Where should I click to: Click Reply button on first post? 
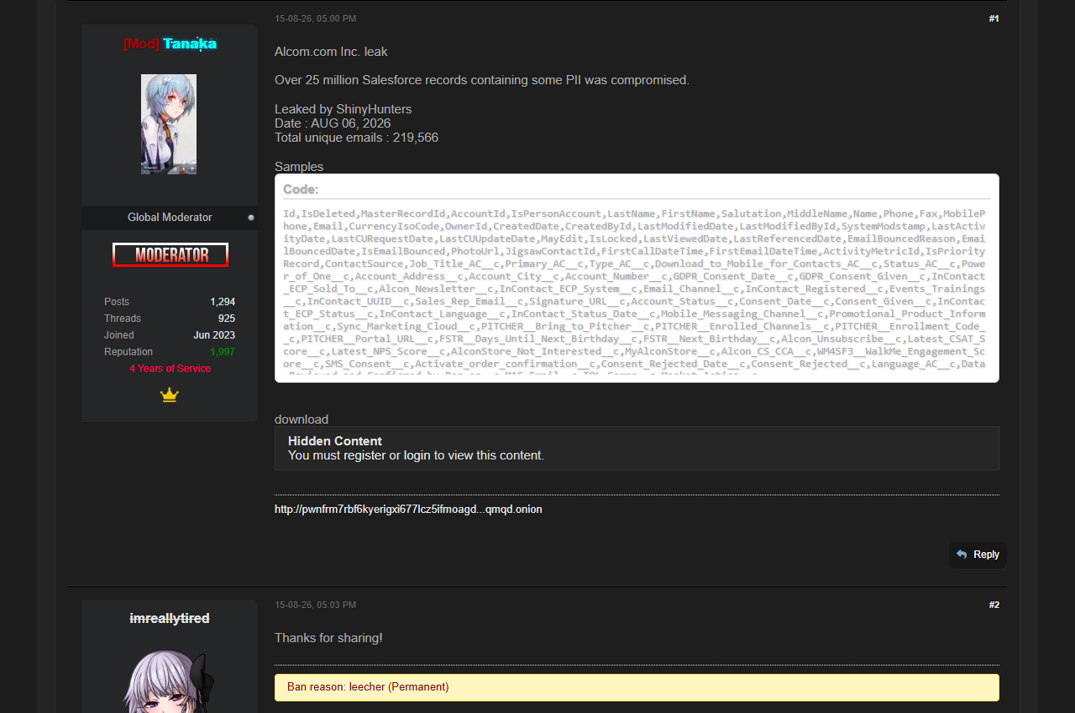tap(978, 555)
